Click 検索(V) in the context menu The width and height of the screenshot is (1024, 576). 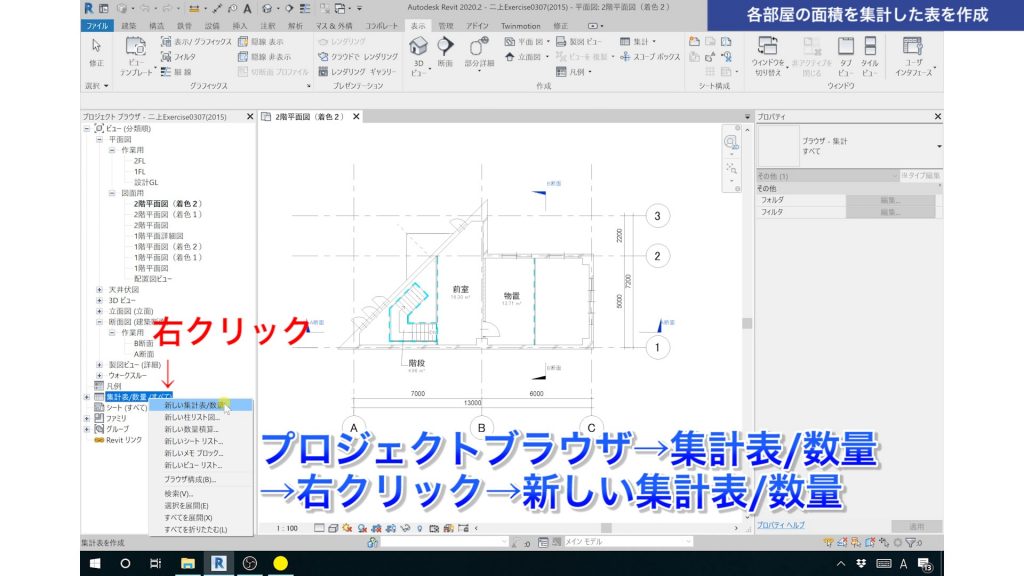(x=180, y=496)
